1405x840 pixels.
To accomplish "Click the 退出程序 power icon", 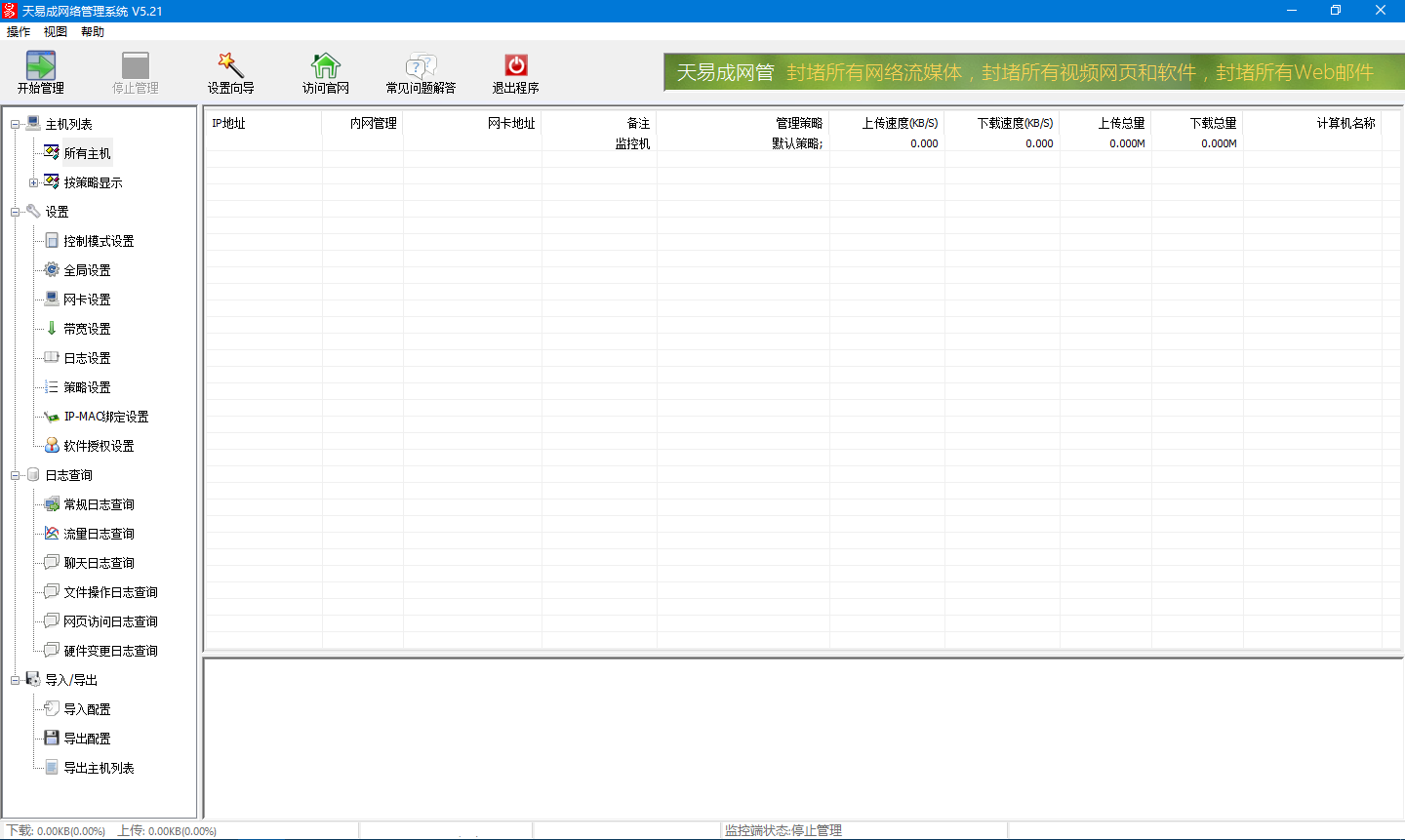I will tap(515, 65).
